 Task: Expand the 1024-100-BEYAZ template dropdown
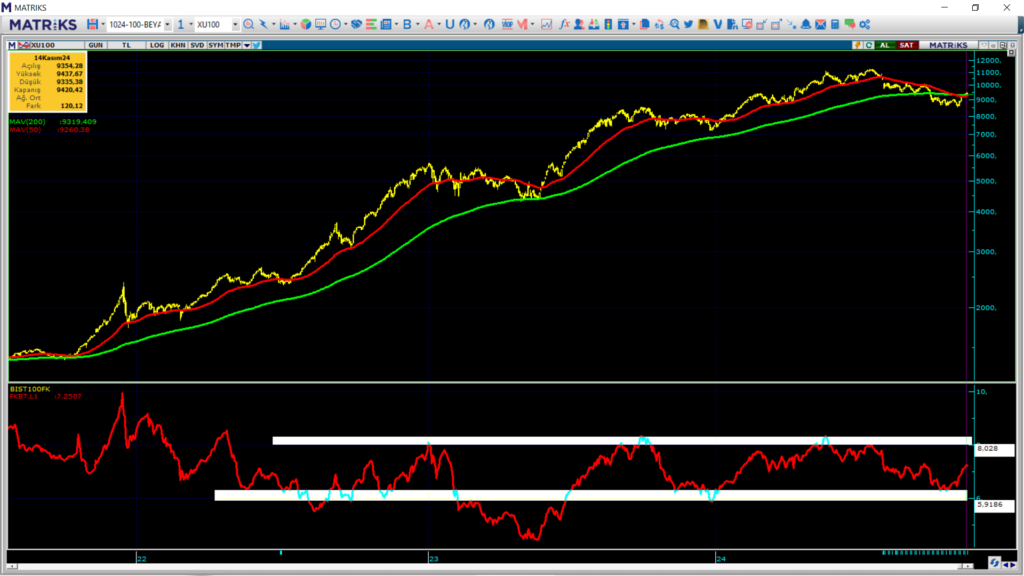[166, 24]
